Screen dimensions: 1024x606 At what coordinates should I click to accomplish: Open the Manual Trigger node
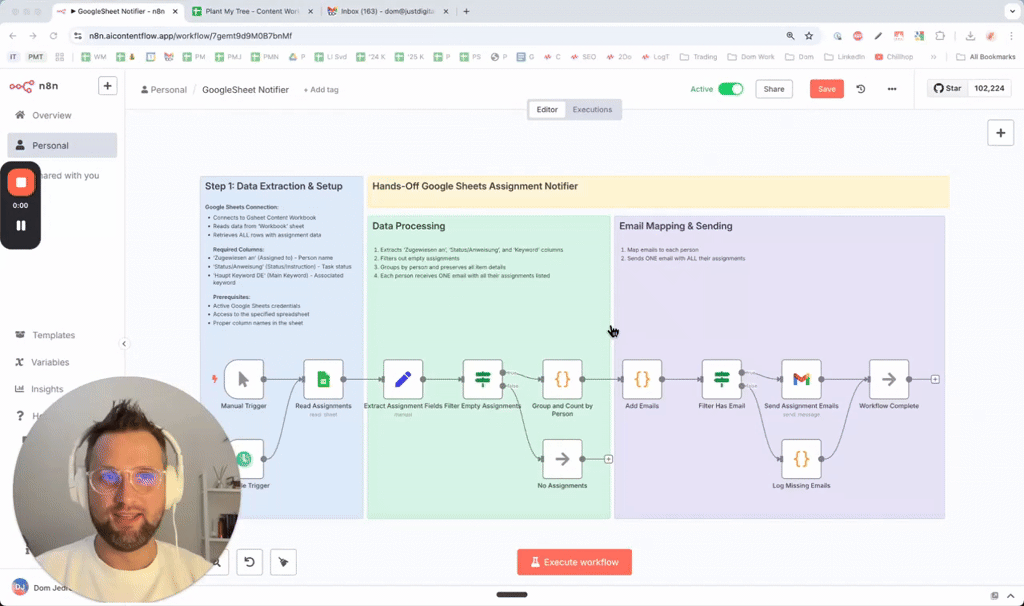pos(244,379)
